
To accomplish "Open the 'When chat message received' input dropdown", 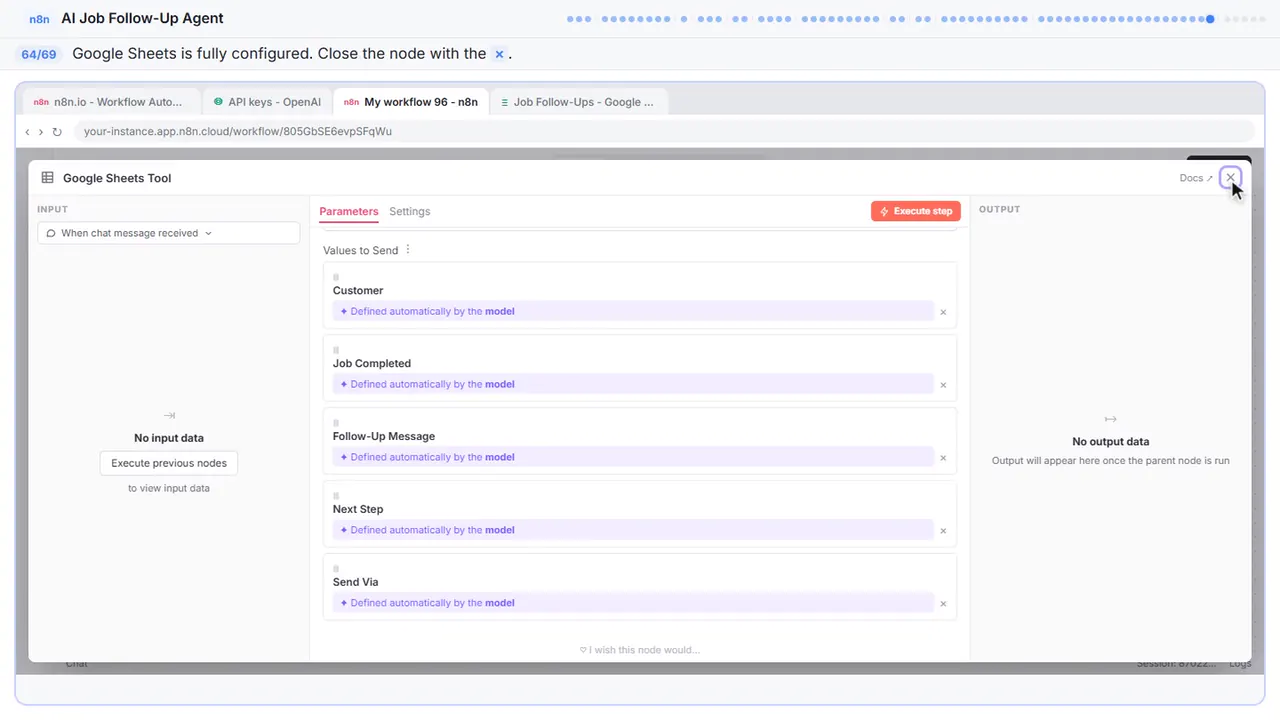I will coord(169,233).
